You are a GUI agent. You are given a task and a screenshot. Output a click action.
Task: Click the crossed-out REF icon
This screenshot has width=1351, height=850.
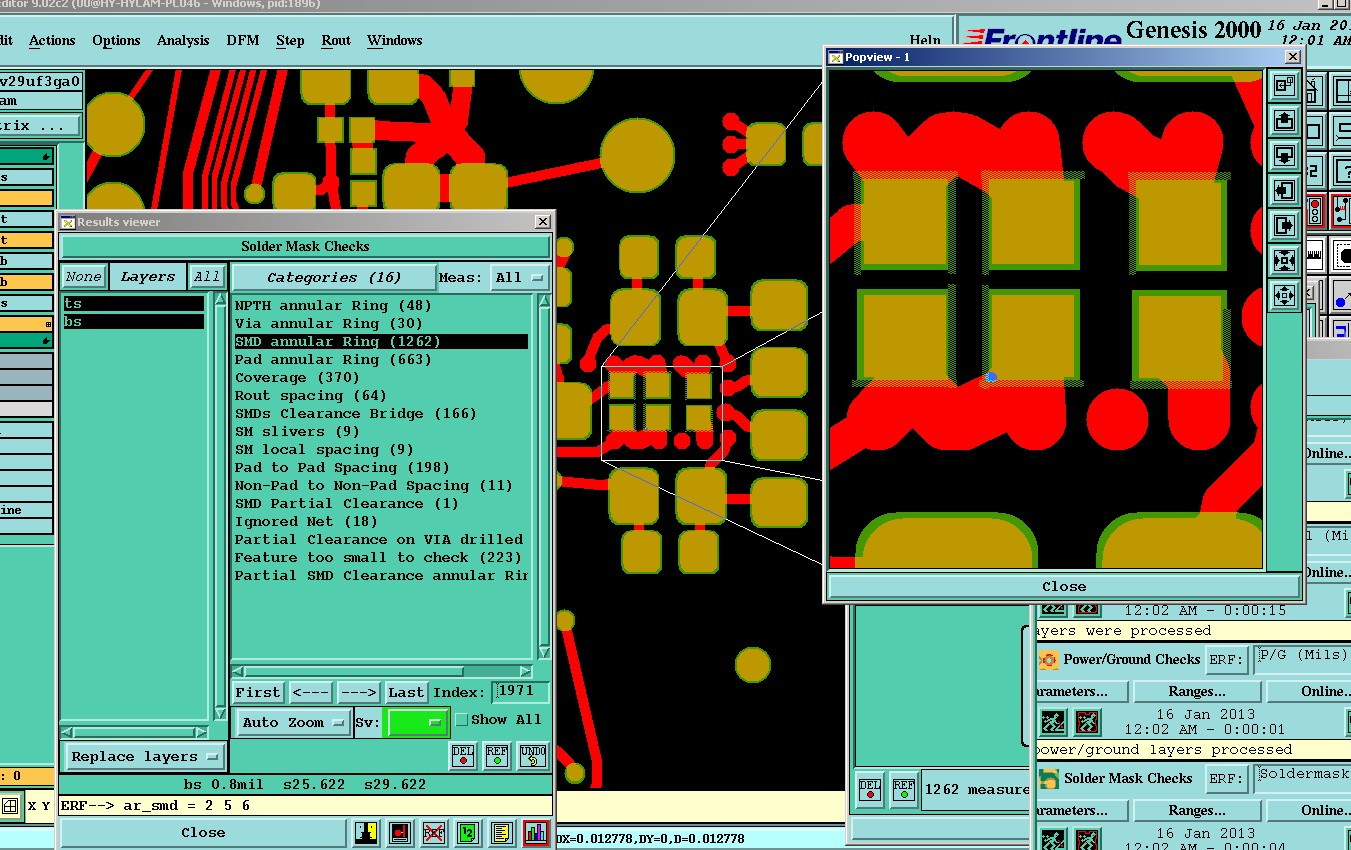point(434,832)
